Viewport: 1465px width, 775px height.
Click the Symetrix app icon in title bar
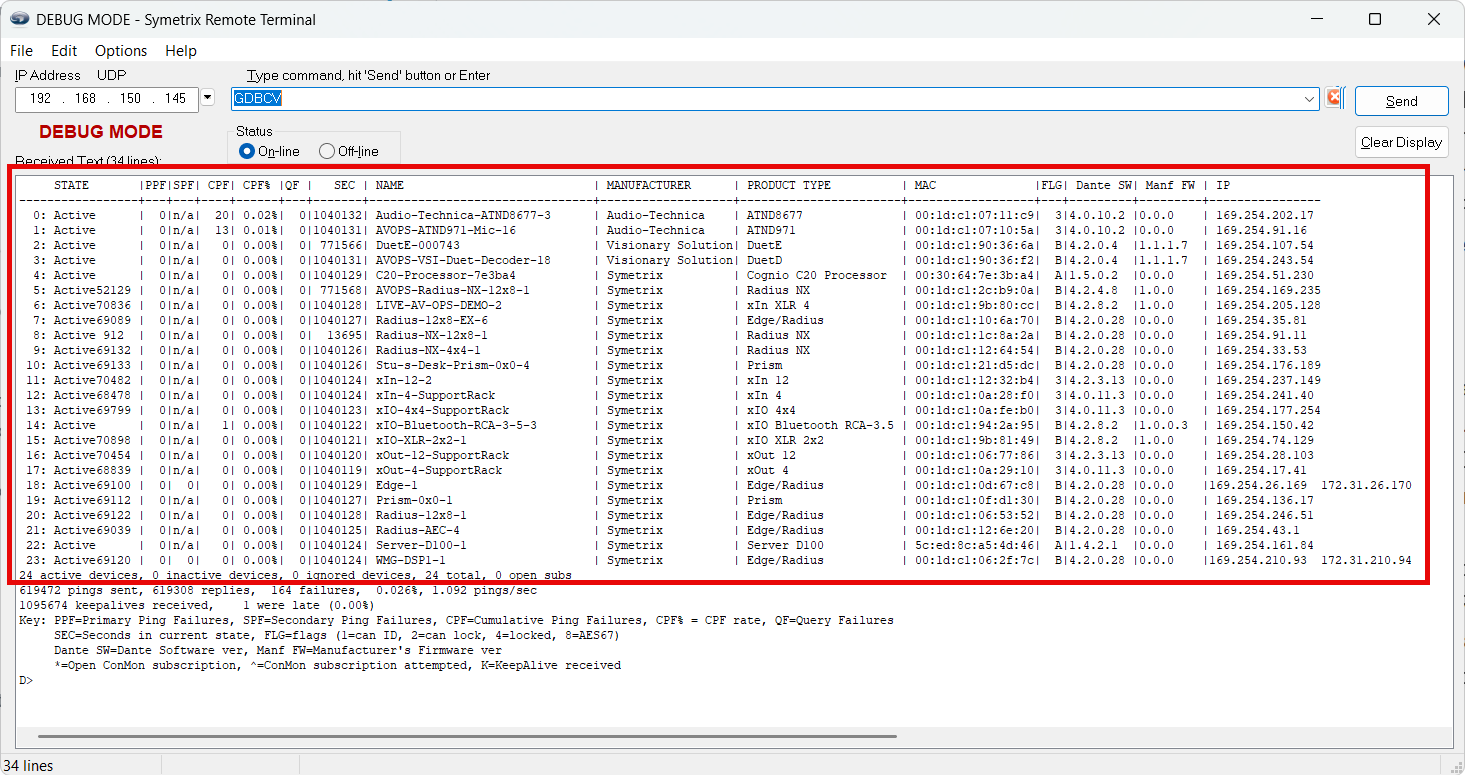click(19, 19)
